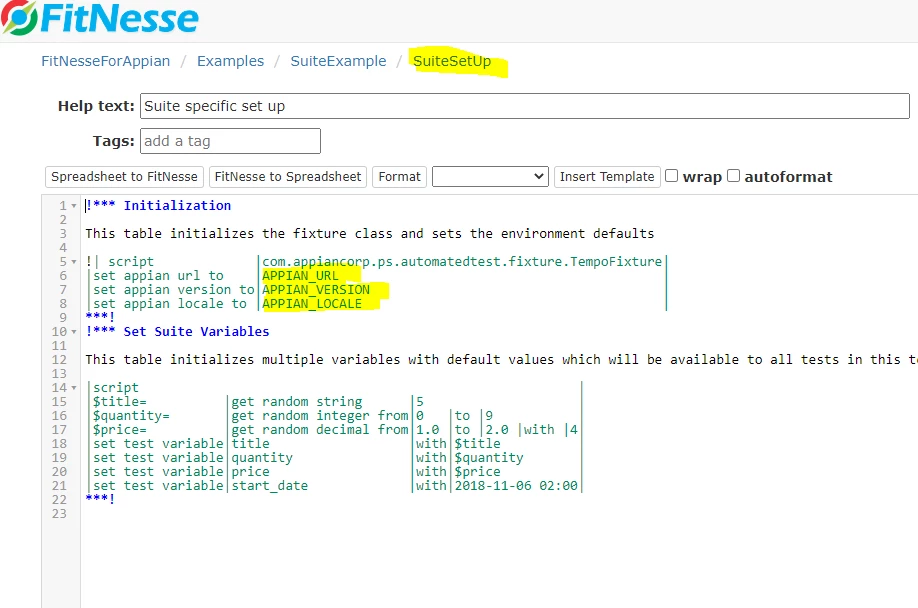Screen dimensions: 918x608
Task: Click the '!*** Set Suite Variables' heading text
Action: [177, 331]
